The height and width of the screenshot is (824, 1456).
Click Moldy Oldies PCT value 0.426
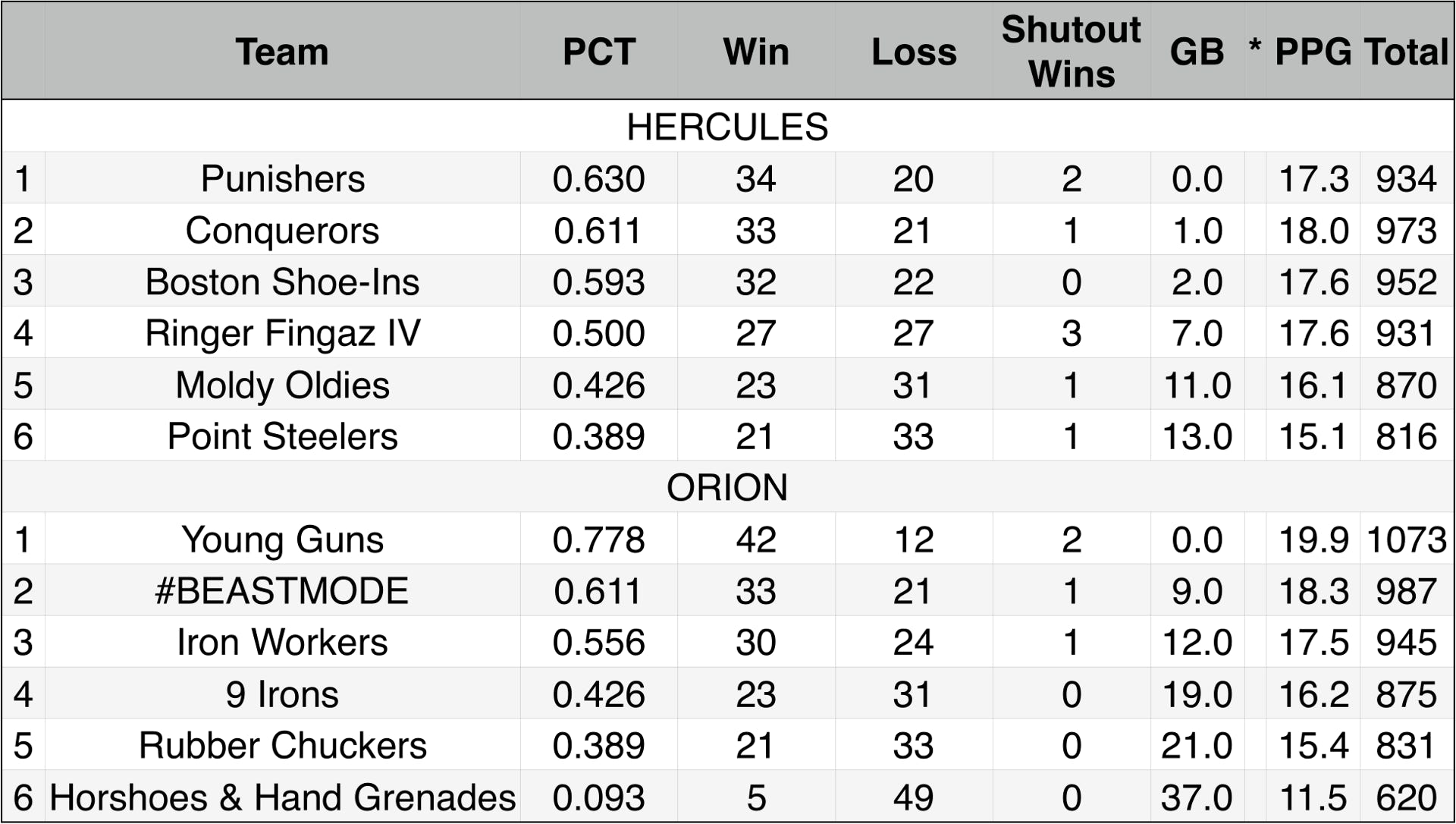[598, 385]
